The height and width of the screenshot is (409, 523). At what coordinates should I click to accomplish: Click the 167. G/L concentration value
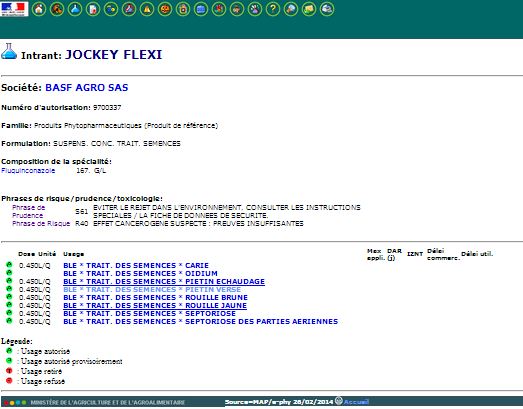91,170
